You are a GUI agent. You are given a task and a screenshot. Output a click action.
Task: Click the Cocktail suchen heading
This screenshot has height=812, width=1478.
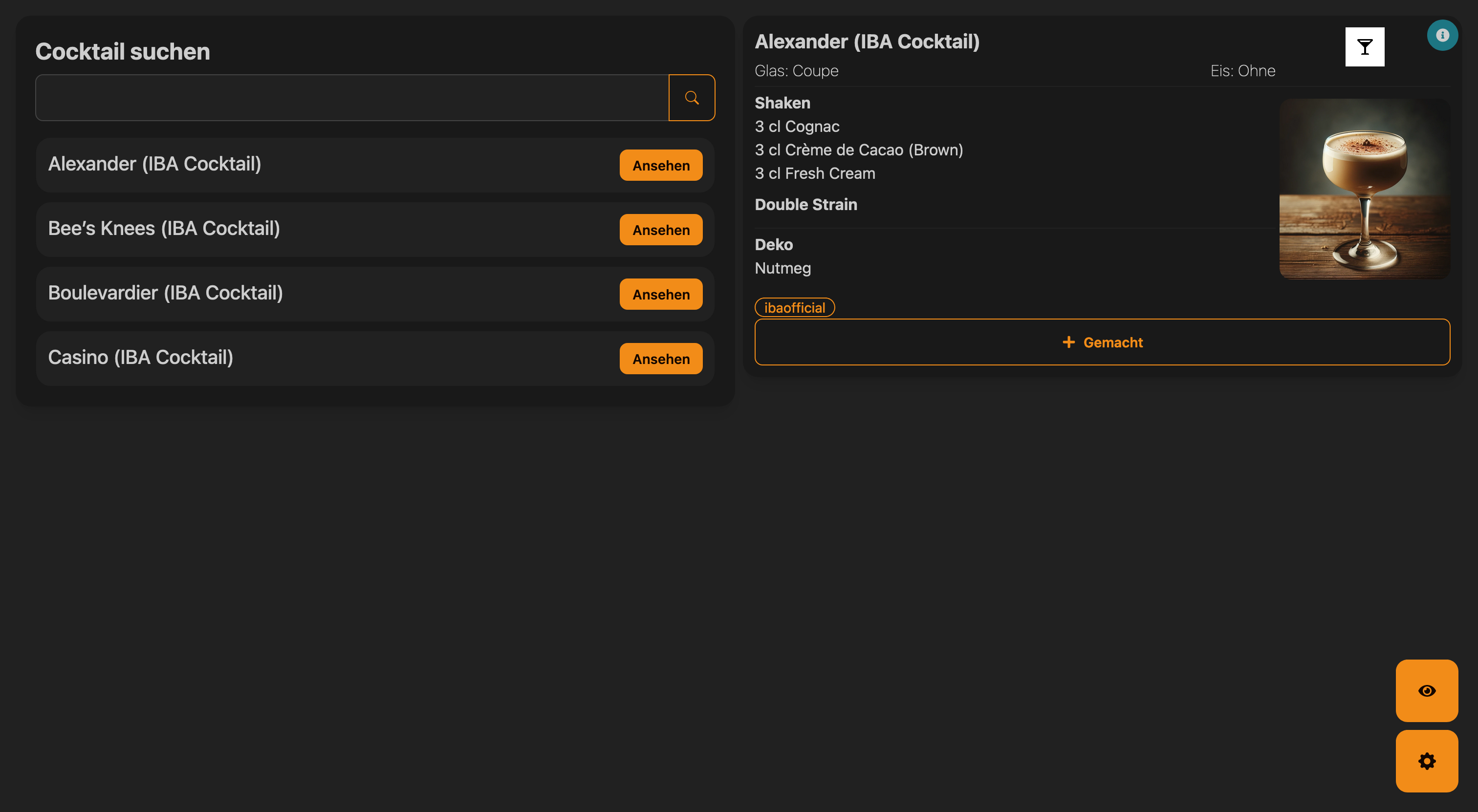click(122, 52)
